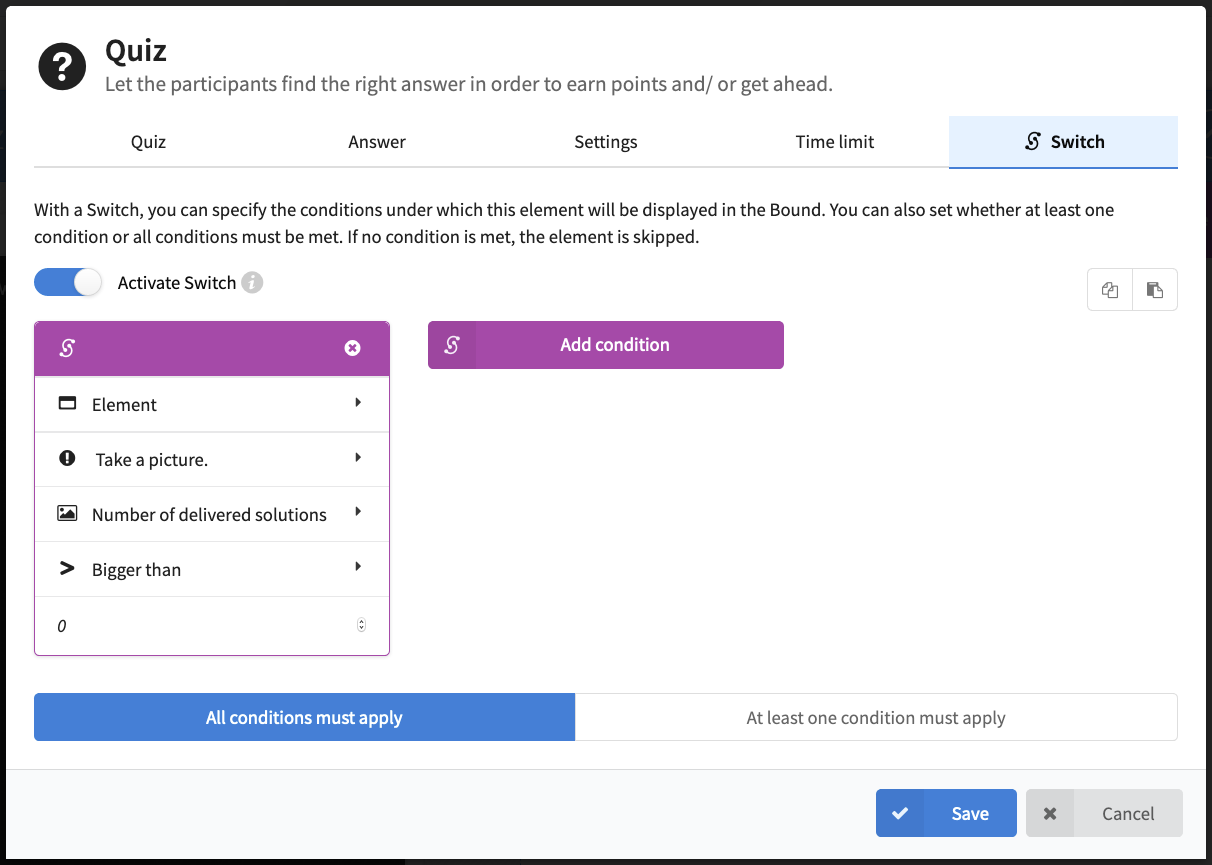
Task: Open the Time limit tab
Action: (x=835, y=142)
